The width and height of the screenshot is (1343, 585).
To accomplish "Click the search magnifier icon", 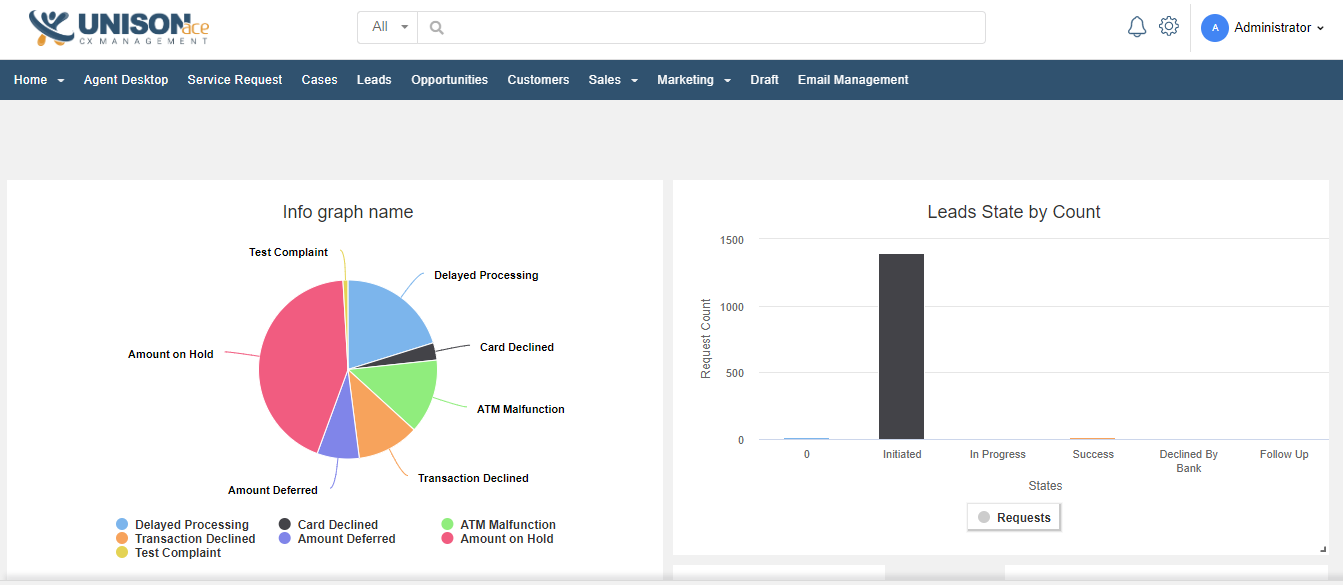I will (436, 27).
